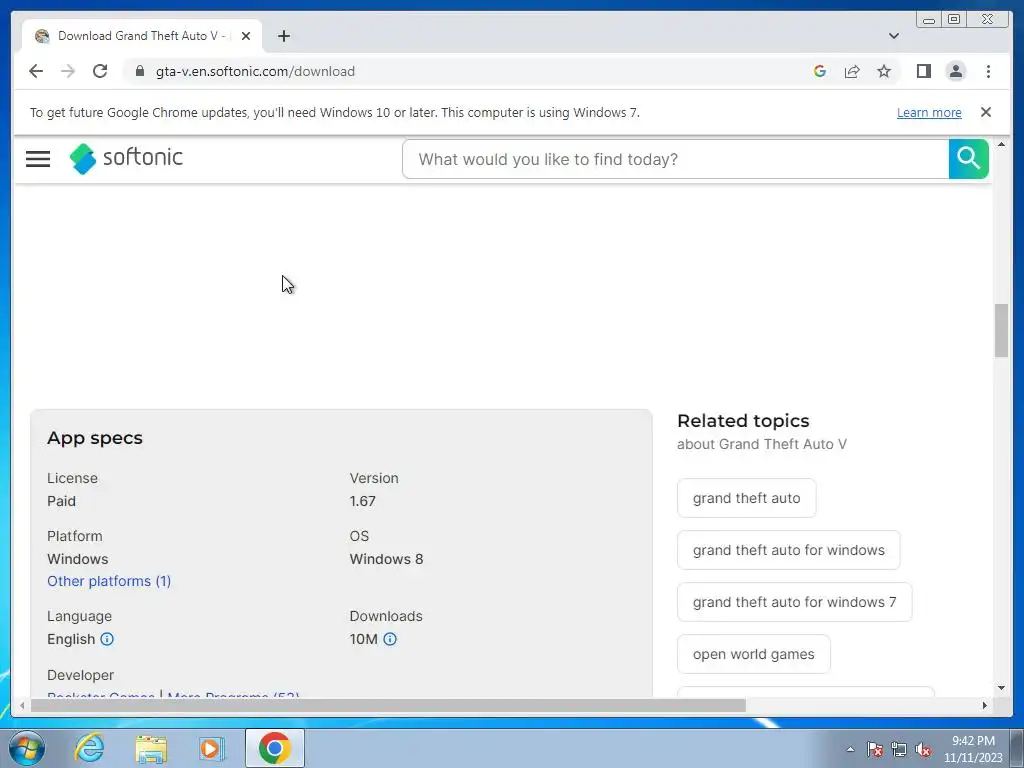
Task: Click info icon next to English
Action: pos(107,639)
